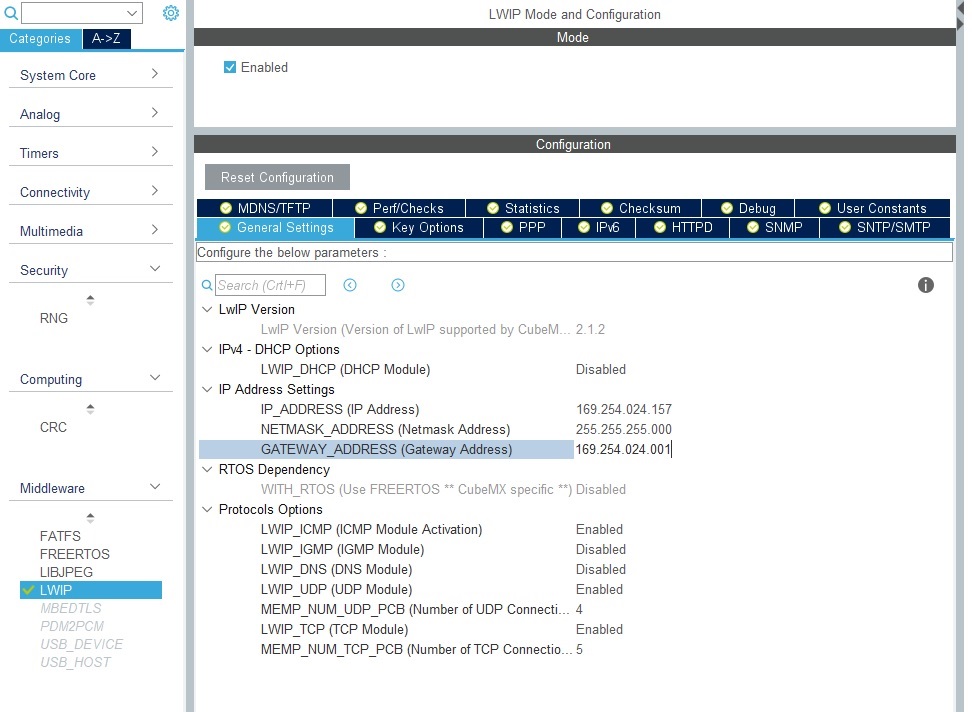Click the LWIP_IGMP Disabled value
Viewport: 972px width, 712px height.
click(601, 549)
